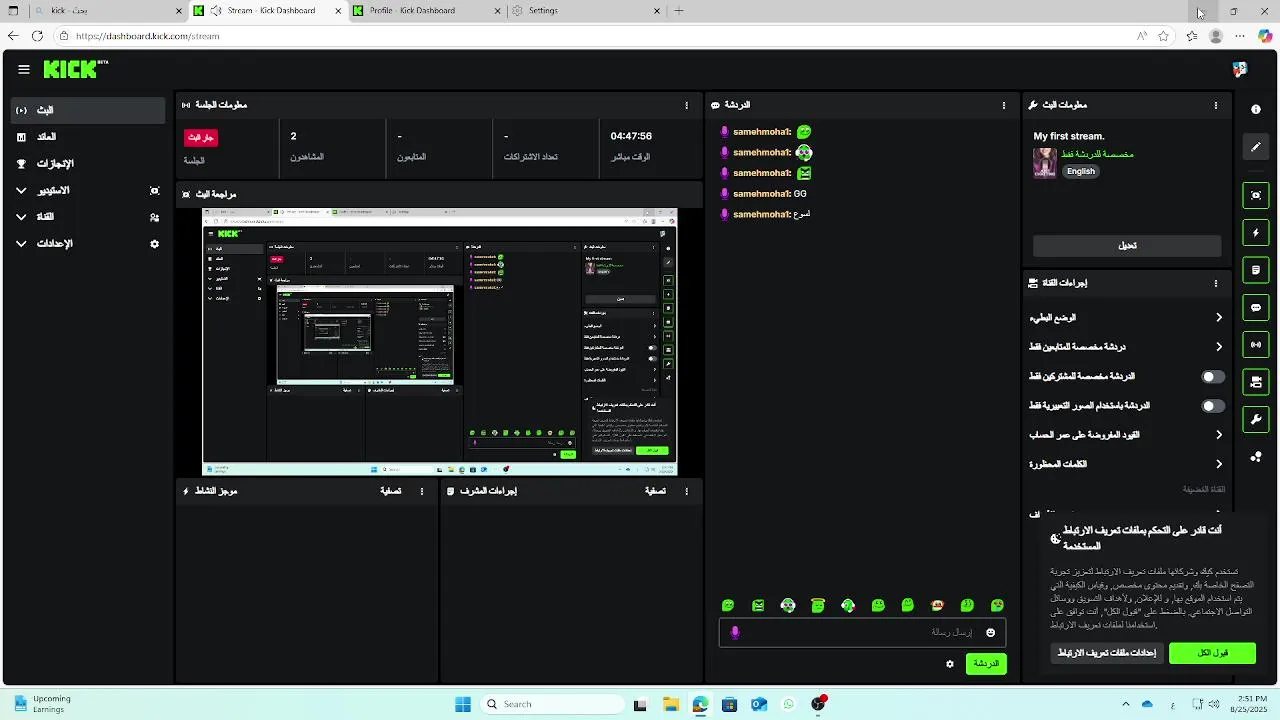
Task: Accept all cookies with green button
Action: (1212, 653)
